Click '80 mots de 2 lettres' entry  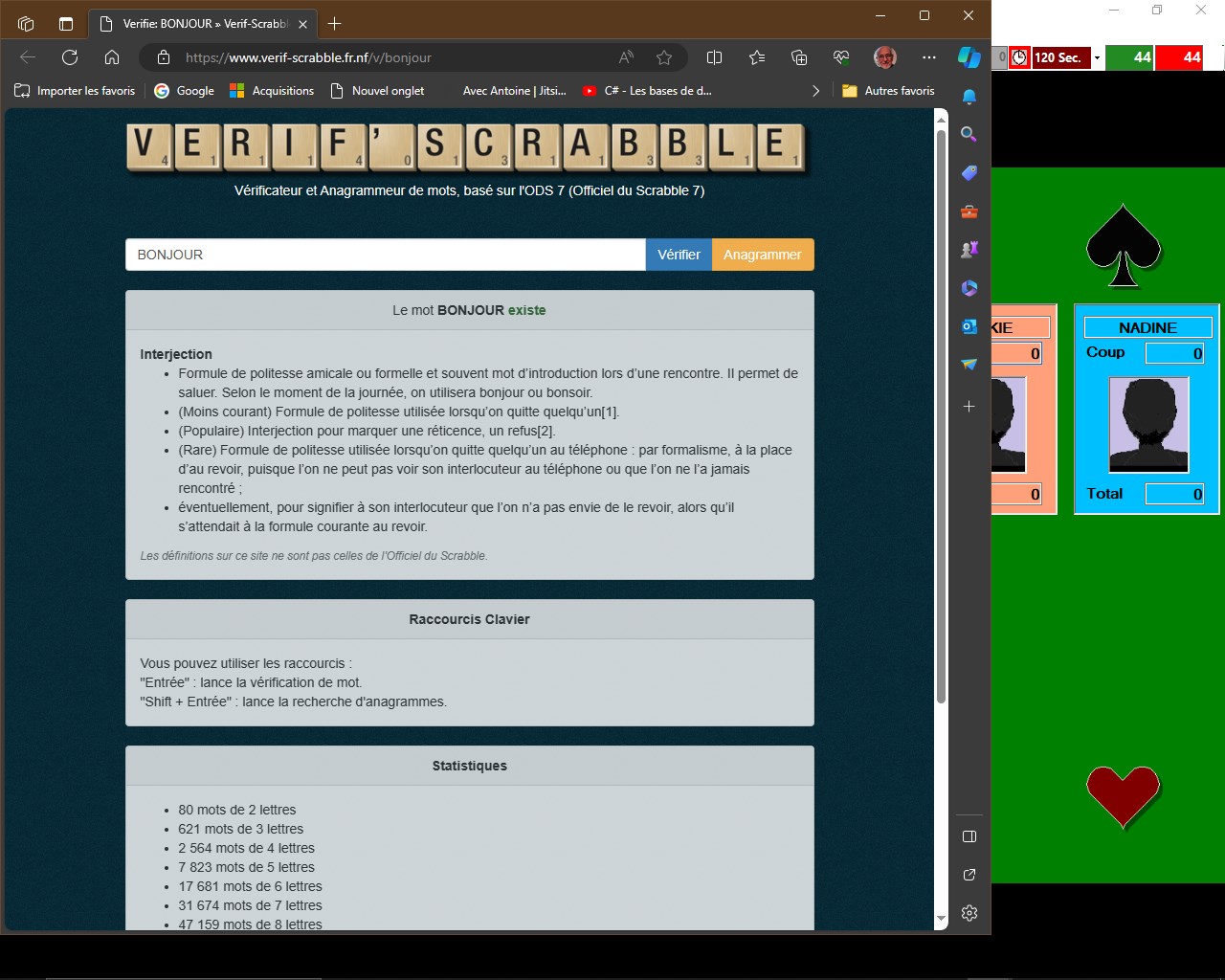pos(237,810)
